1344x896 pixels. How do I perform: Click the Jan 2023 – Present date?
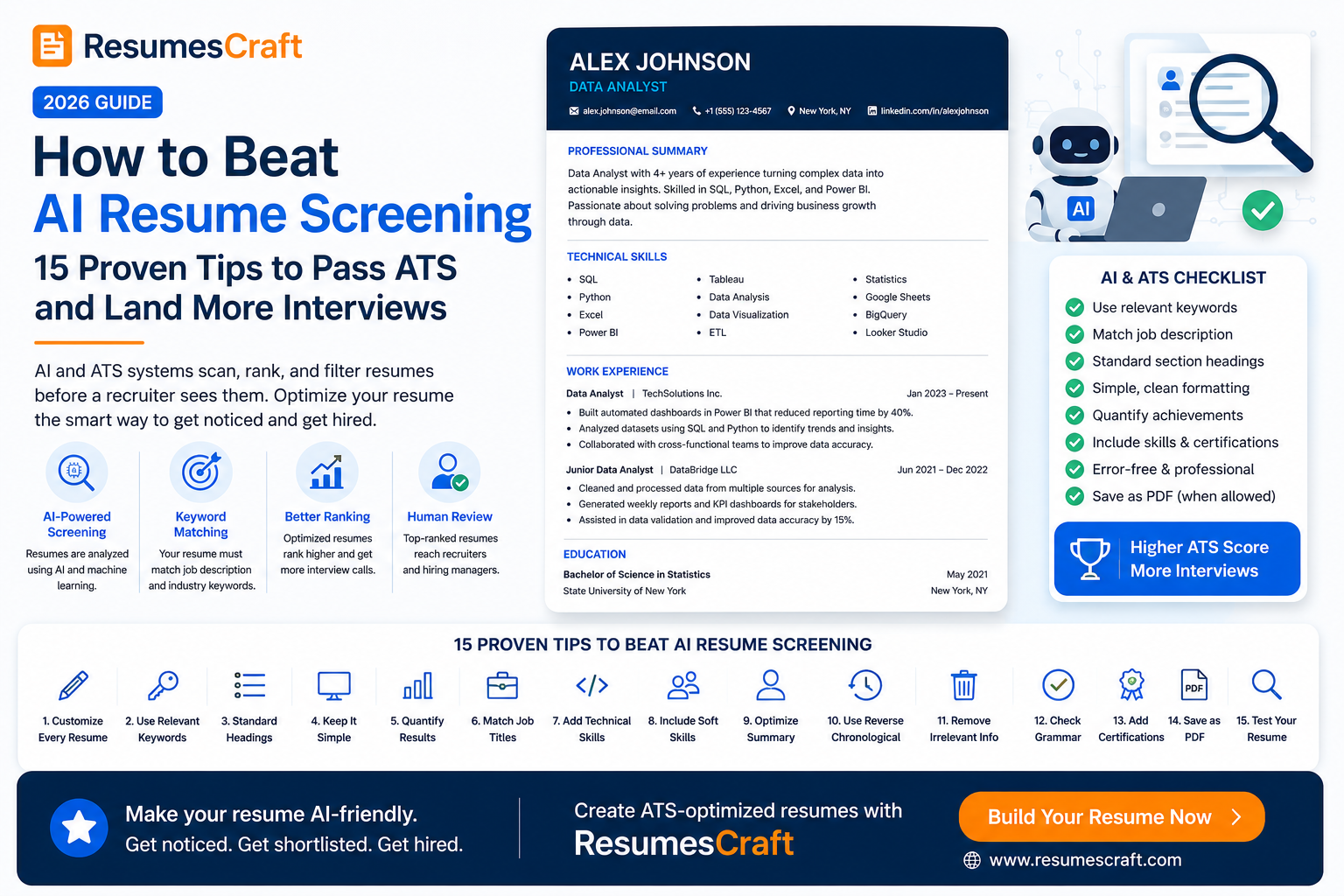tap(947, 394)
